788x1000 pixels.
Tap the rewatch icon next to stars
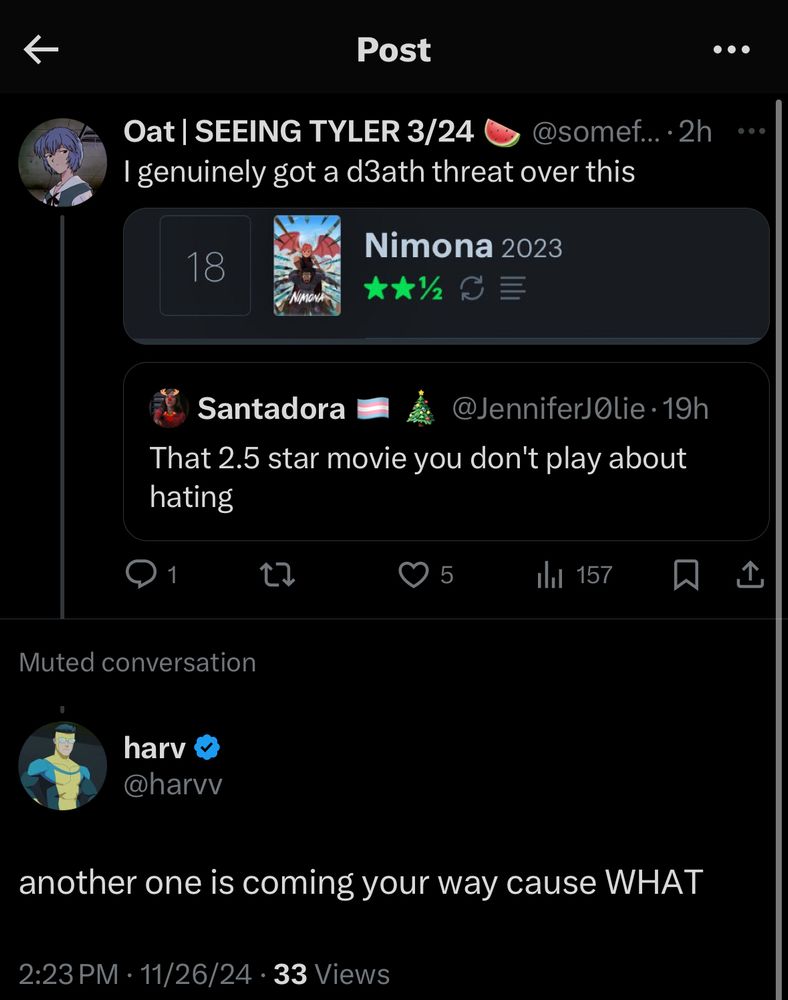pyautogui.click(x=472, y=288)
